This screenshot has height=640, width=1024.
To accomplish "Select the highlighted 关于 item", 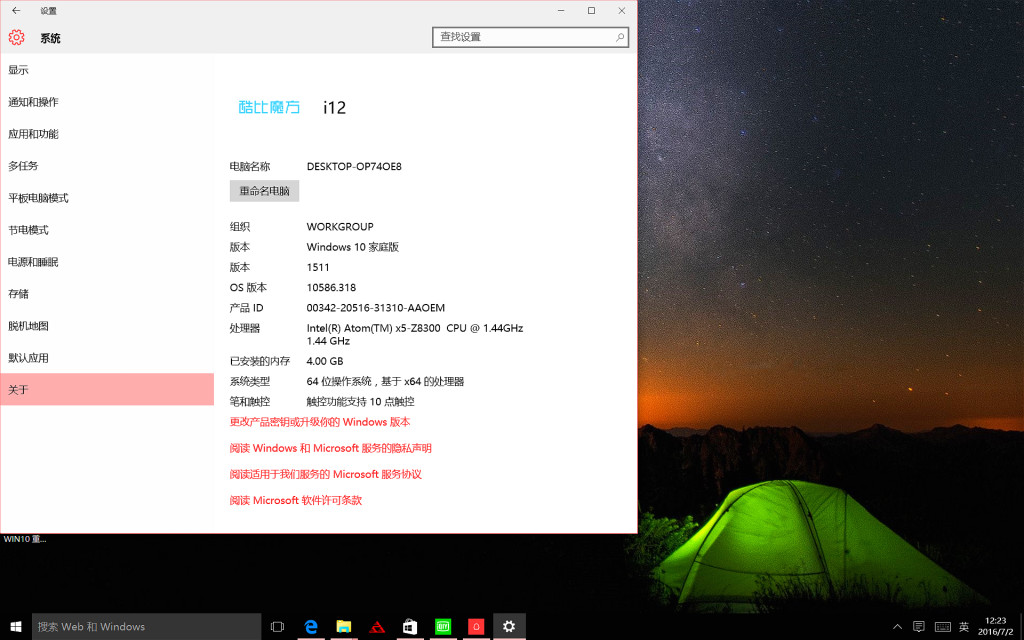I will tap(107, 389).
